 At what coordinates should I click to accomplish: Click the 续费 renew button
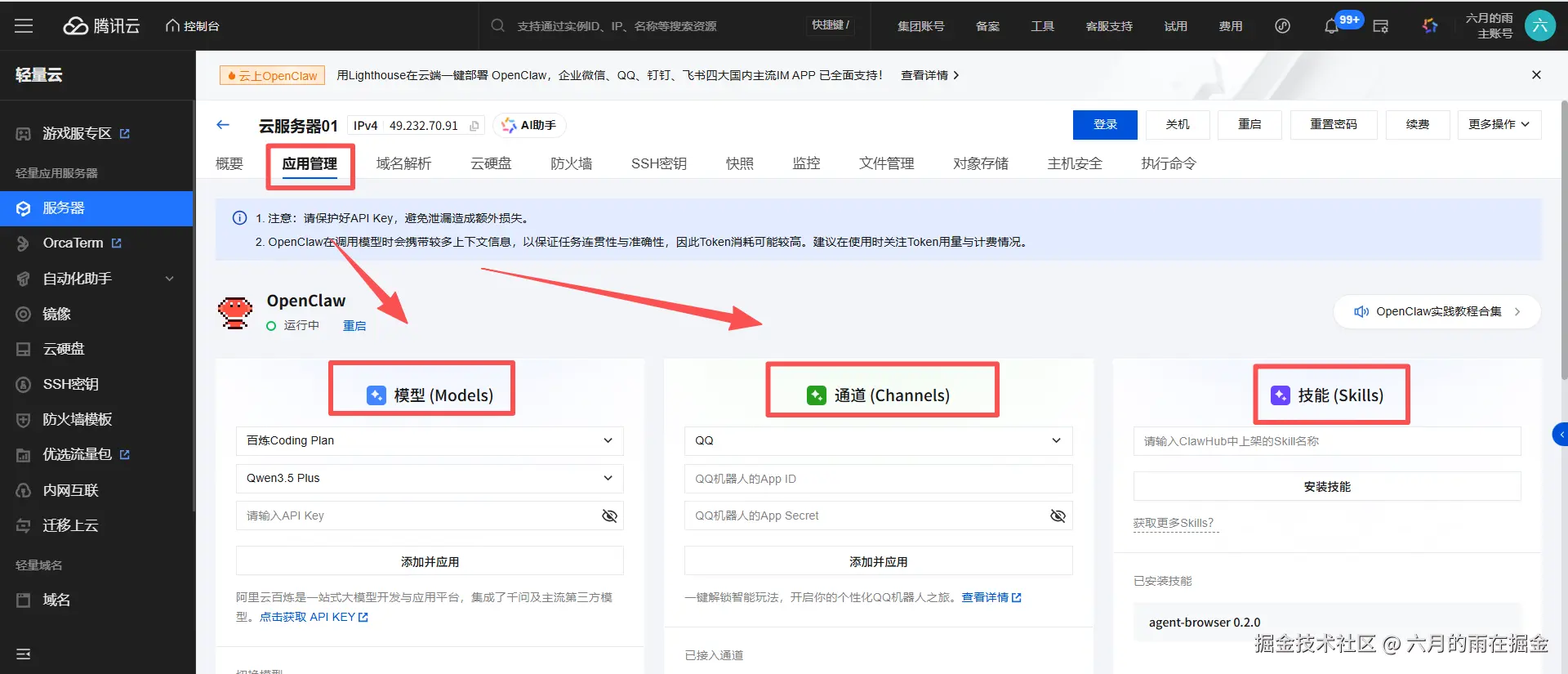coord(1418,124)
